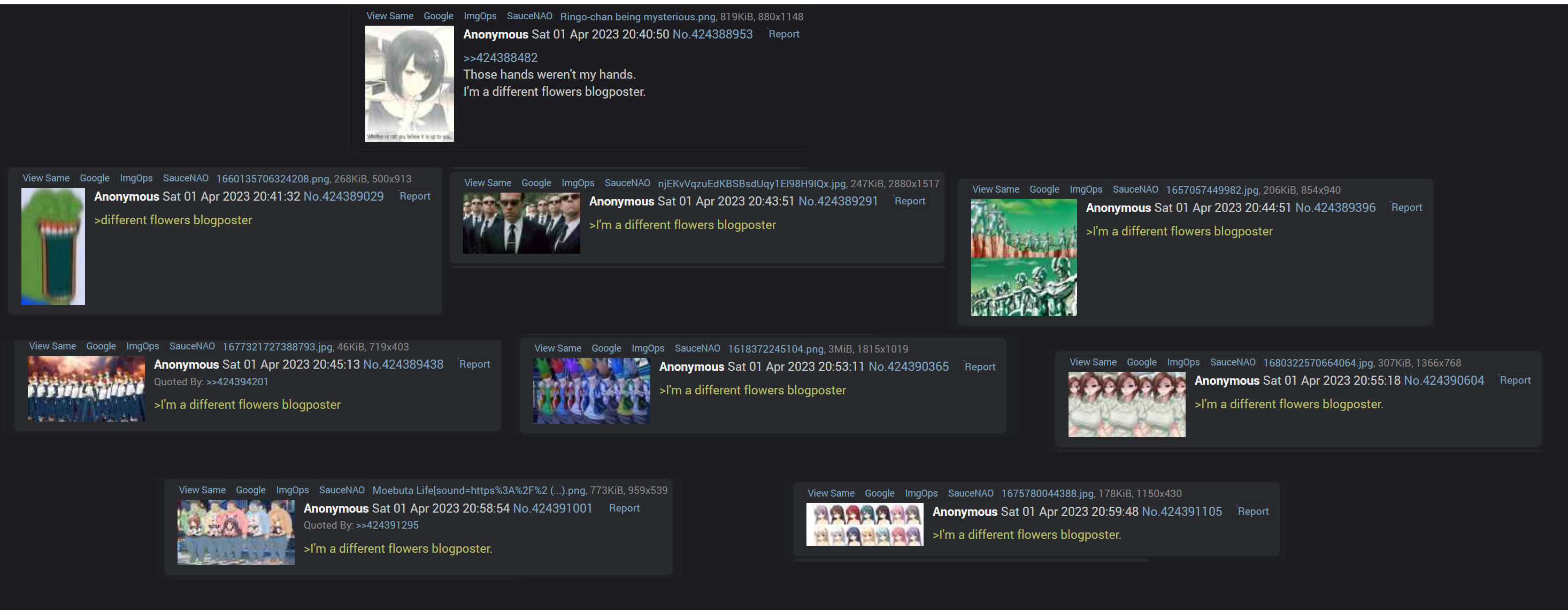Click ImgOps above Ringo-chan file

[x=480, y=16]
